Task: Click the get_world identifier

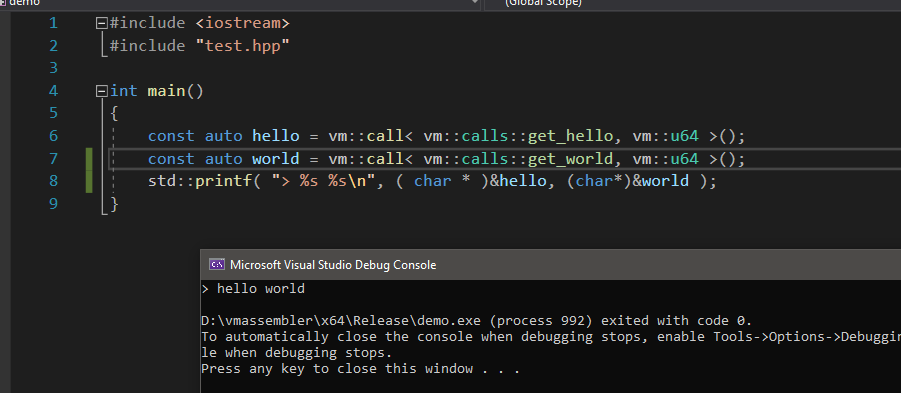Action: [571, 159]
